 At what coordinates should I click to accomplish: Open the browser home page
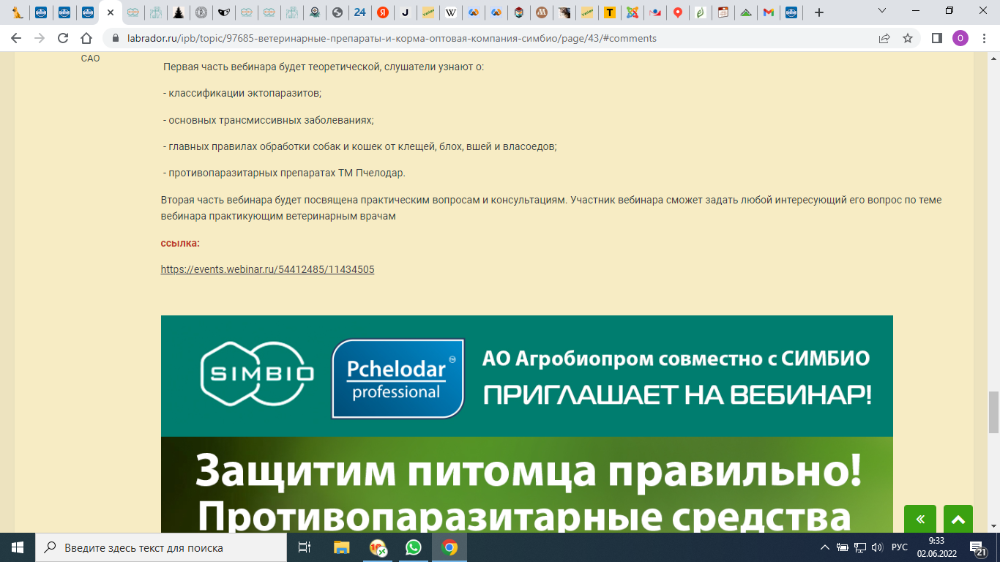point(86,38)
